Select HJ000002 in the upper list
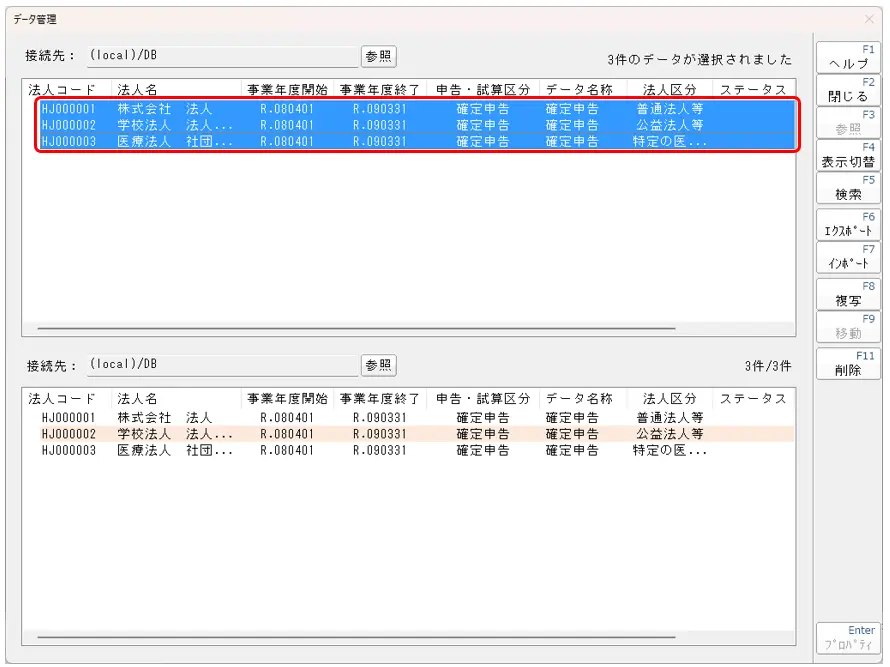890x667 pixels. point(69,125)
